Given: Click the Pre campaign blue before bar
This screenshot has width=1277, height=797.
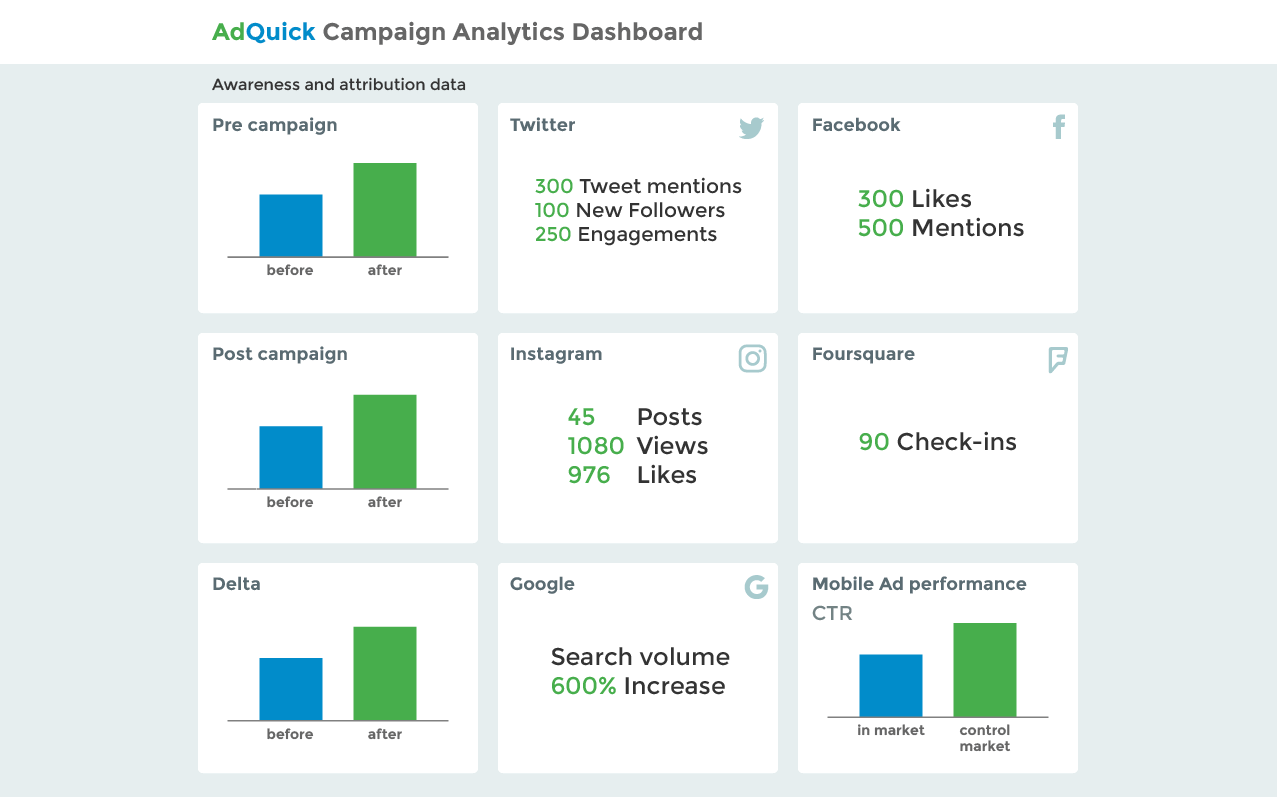Looking at the screenshot, I should 291,225.
